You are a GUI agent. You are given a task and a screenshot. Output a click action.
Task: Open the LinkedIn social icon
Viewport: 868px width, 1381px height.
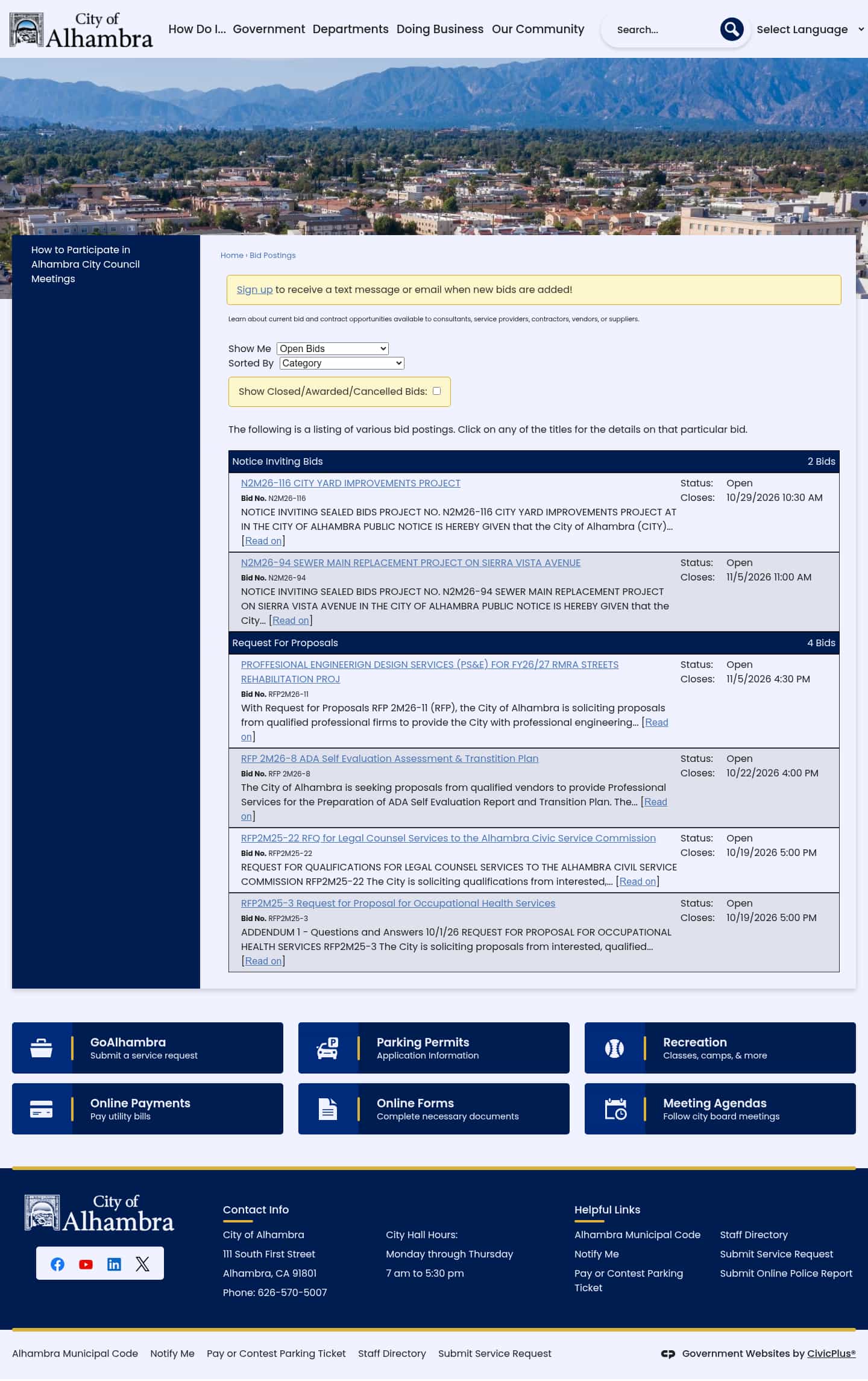[x=114, y=1264]
